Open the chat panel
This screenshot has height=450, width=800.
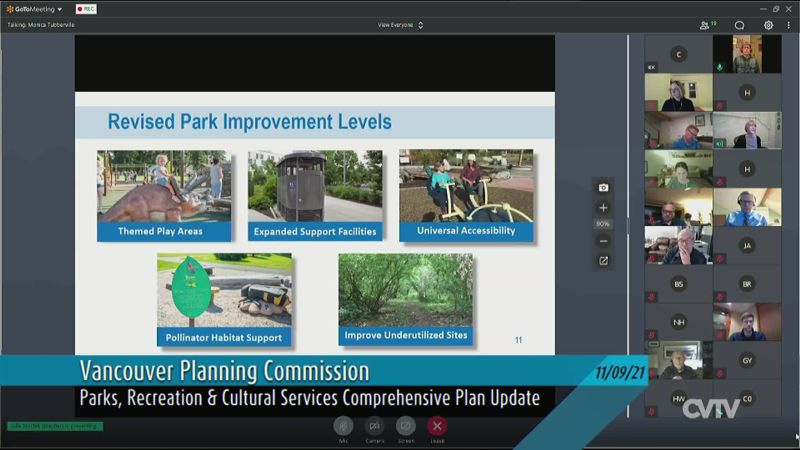[x=740, y=25]
